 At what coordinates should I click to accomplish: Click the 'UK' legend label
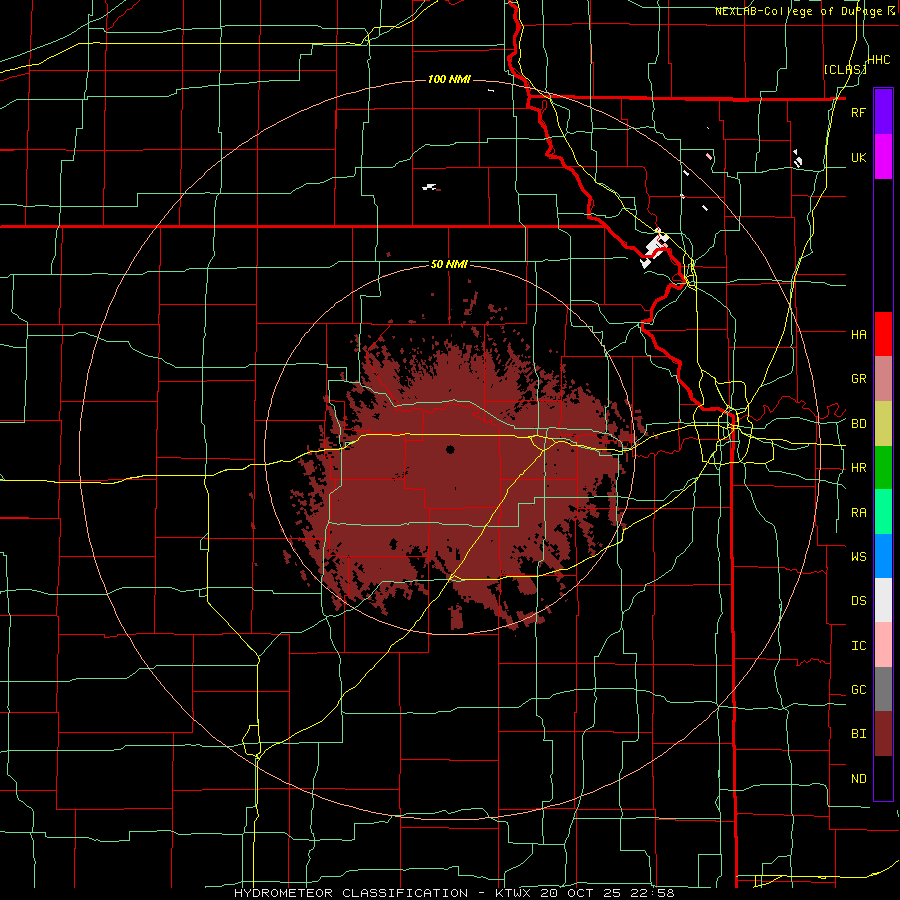(858, 157)
